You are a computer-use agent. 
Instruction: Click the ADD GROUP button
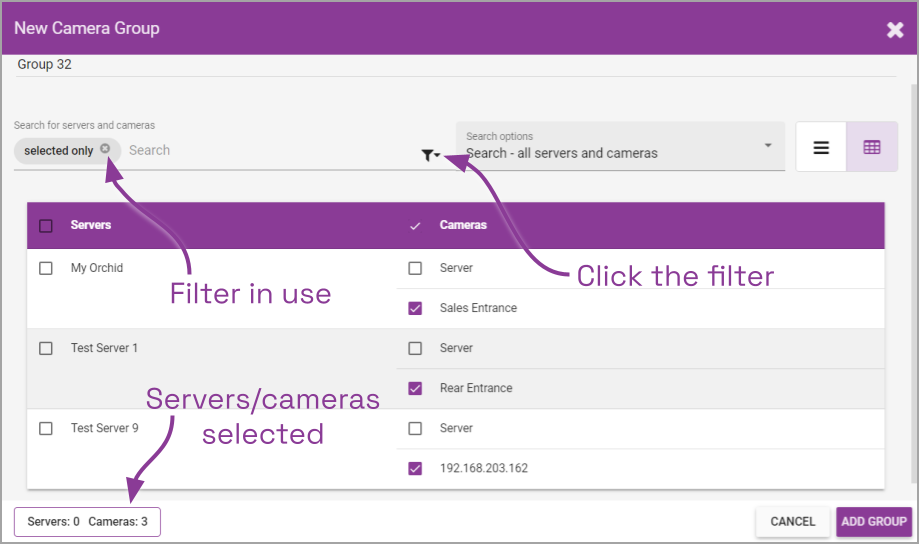tap(873, 521)
